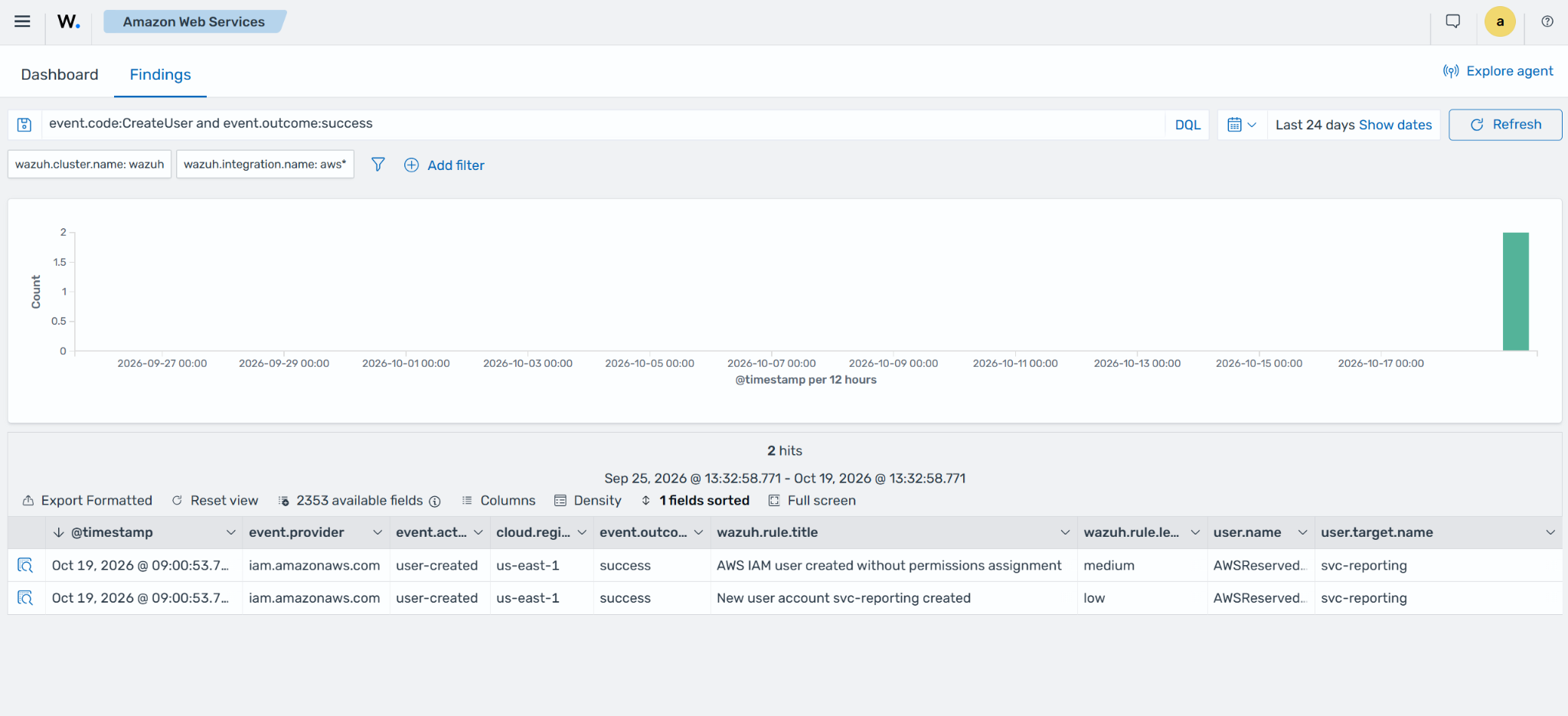Click Show dates link
The image size is (1568, 716).
pos(1395,125)
